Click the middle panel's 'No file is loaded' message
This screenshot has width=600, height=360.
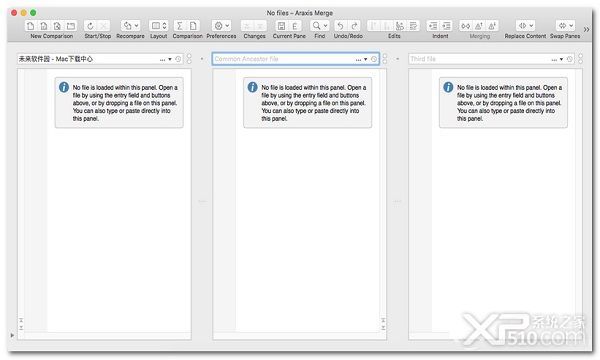click(x=314, y=103)
